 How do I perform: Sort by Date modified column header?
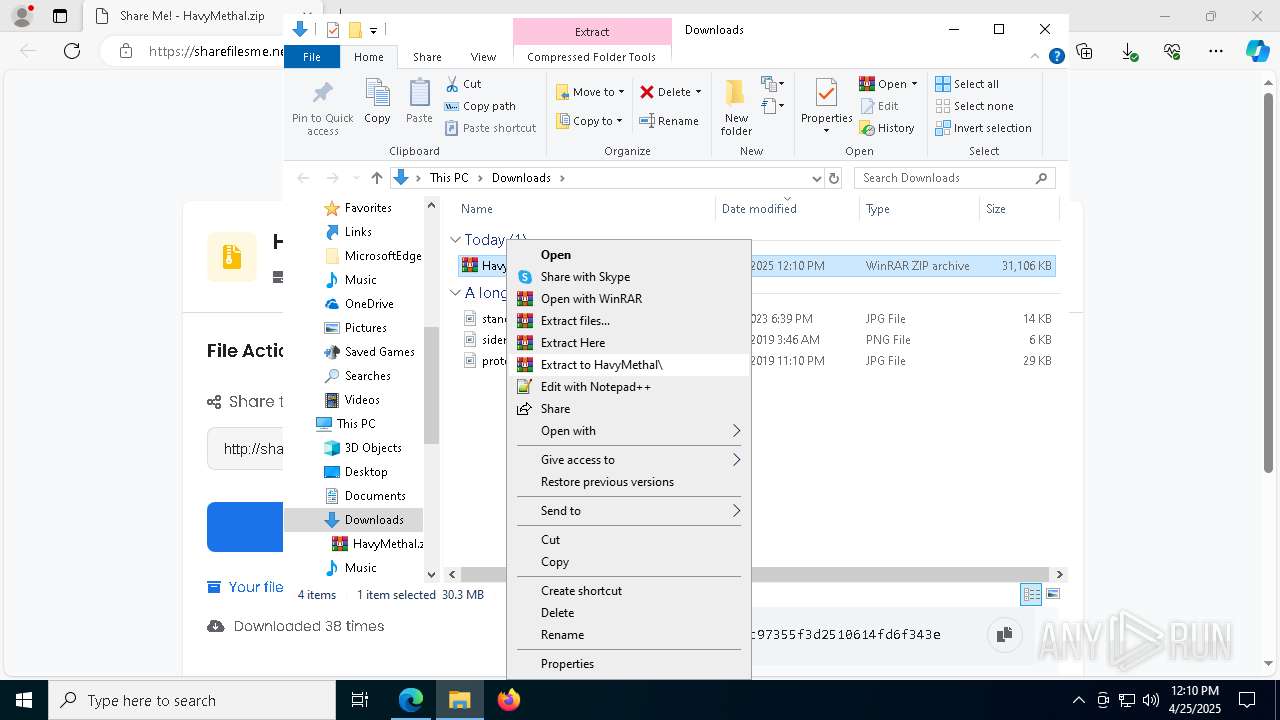(x=787, y=209)
